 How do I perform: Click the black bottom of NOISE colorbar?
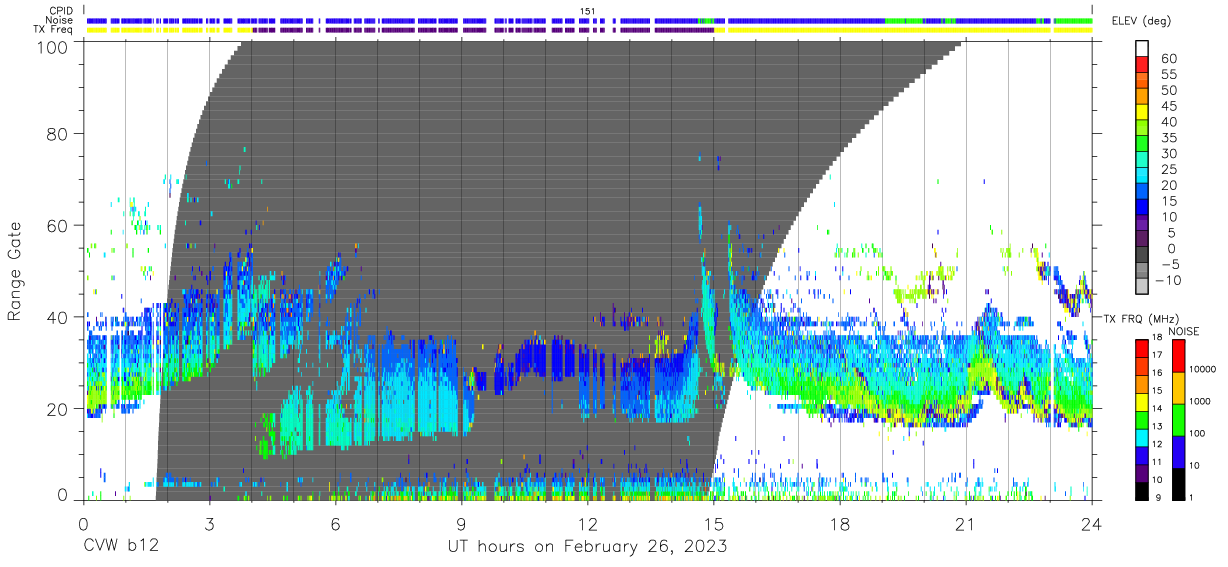pos(1178,484)
